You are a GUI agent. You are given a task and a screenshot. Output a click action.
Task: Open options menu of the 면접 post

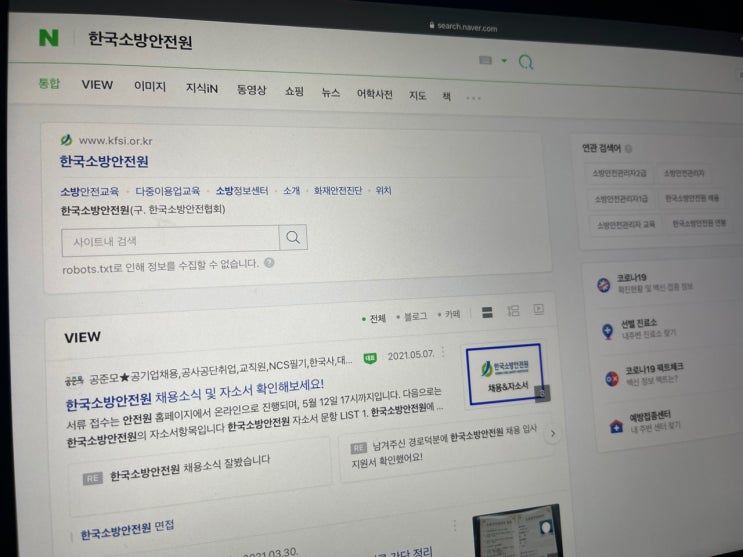pos(455,525)
